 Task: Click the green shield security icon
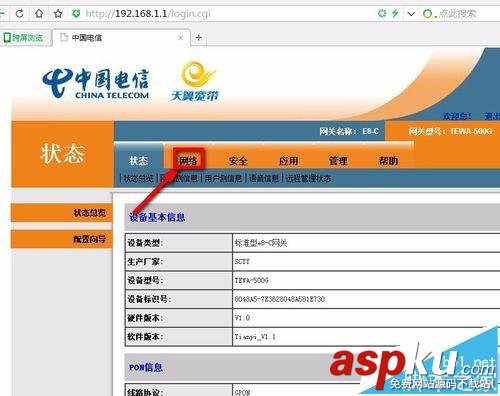point(76,14)
